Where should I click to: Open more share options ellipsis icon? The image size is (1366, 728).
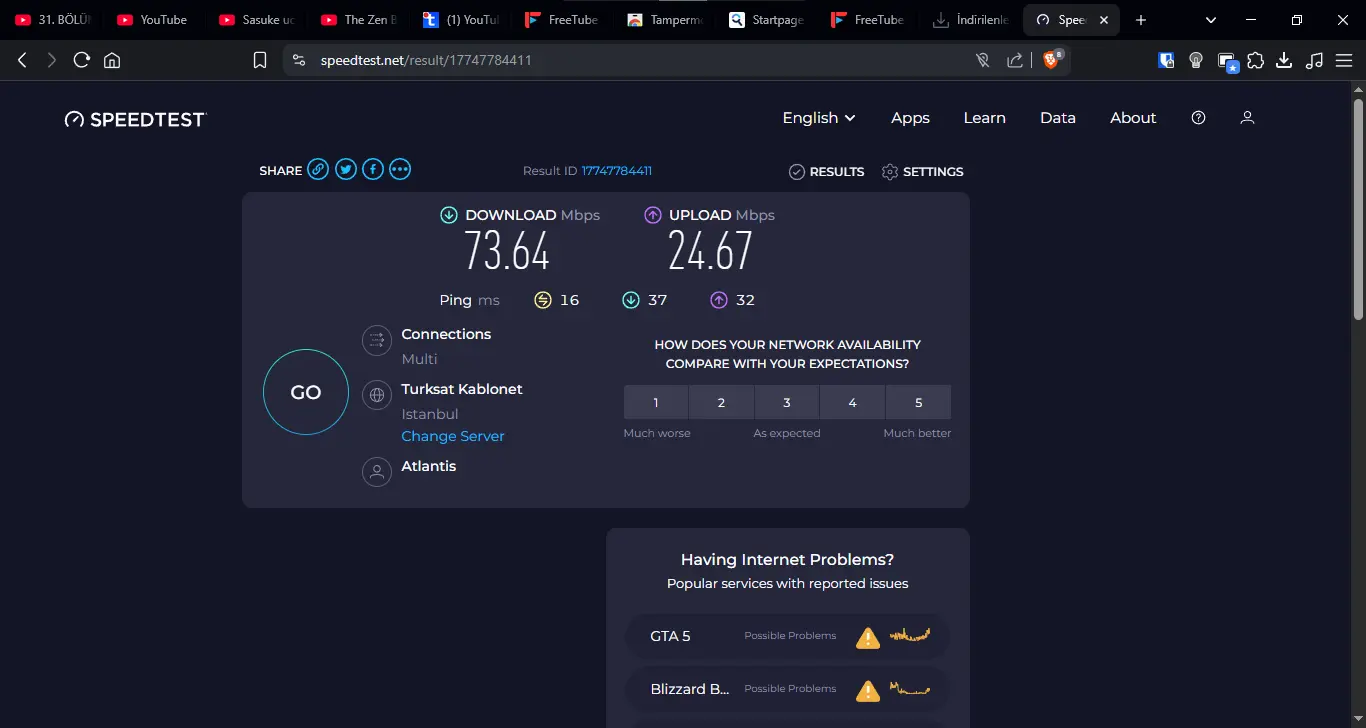pos(400,170)
